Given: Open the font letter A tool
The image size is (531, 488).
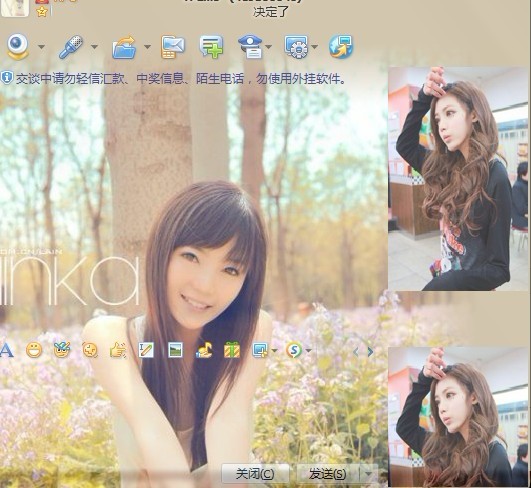Looking at the screenshot, I should 6,350.
